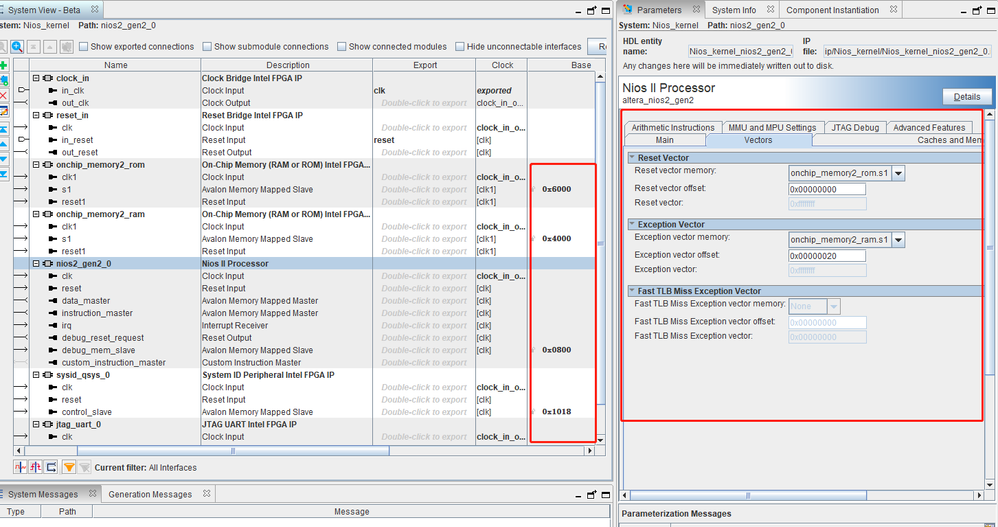998x527 pixels.
Task: Open the Reset vector memory dropdown
Action: point(898,173)
